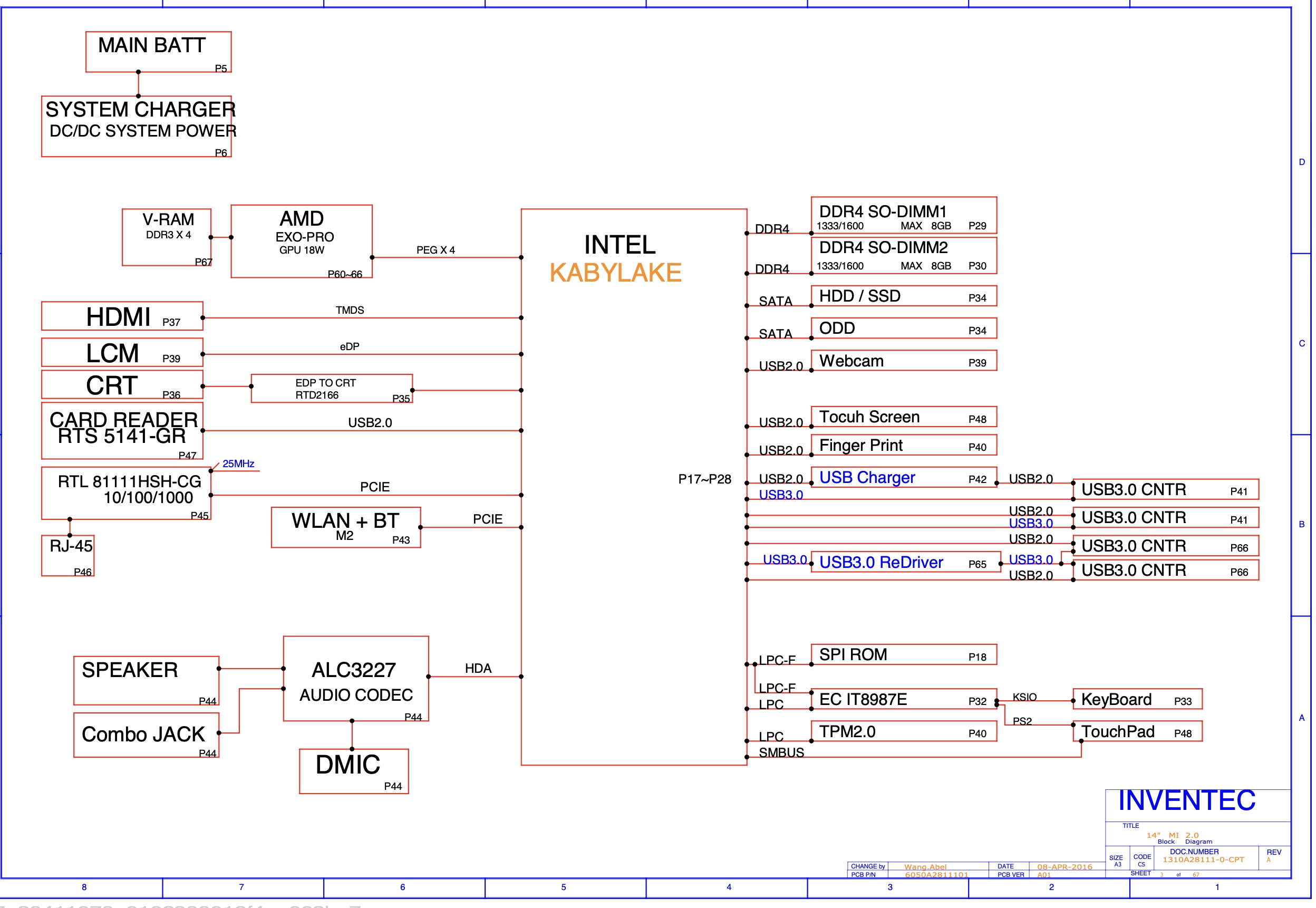Click the RTL 8111HSH-CG block
Screen dimensions: 1316x908
point(126,493)
